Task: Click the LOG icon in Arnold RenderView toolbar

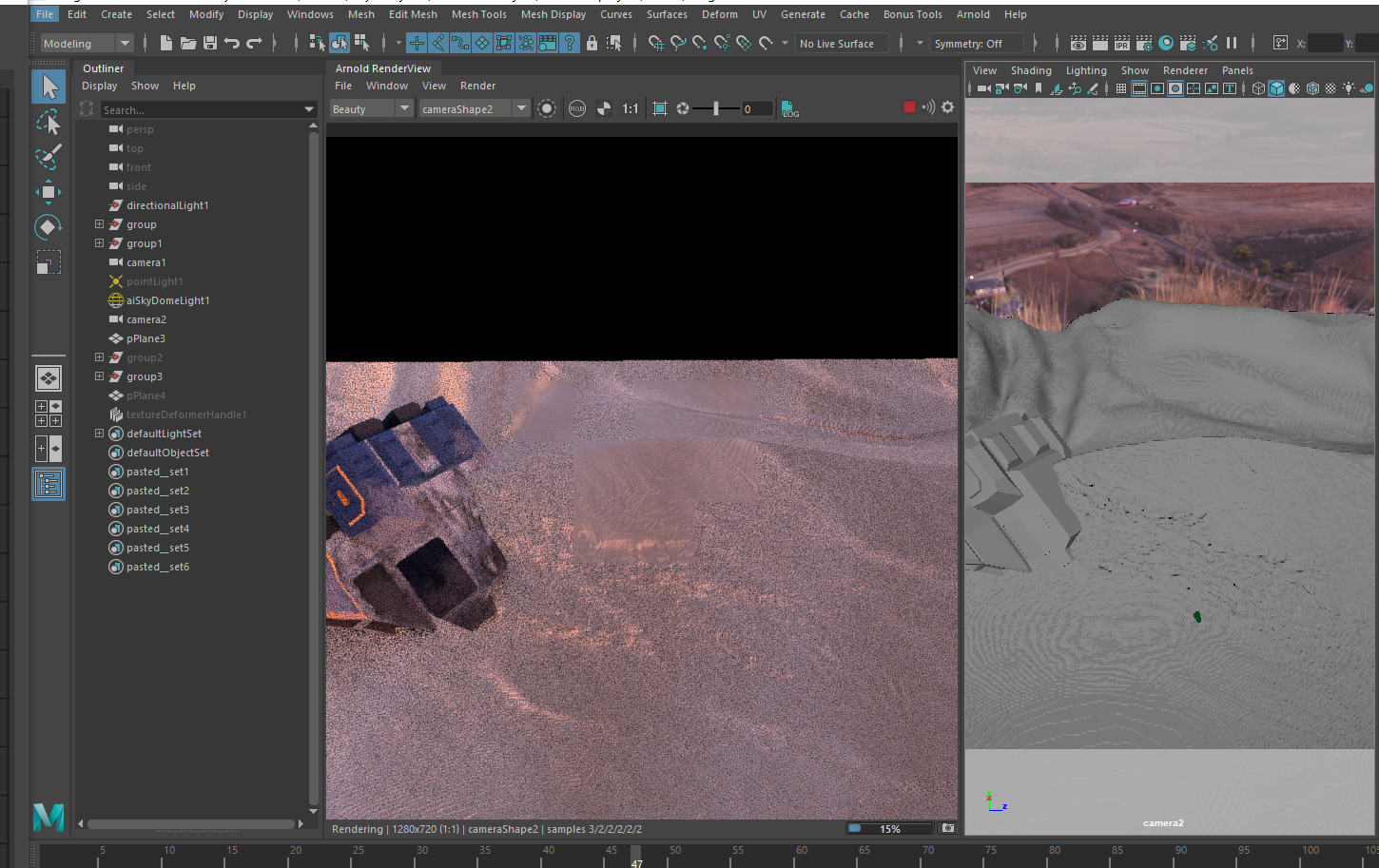Action: [x=788, y=108]
